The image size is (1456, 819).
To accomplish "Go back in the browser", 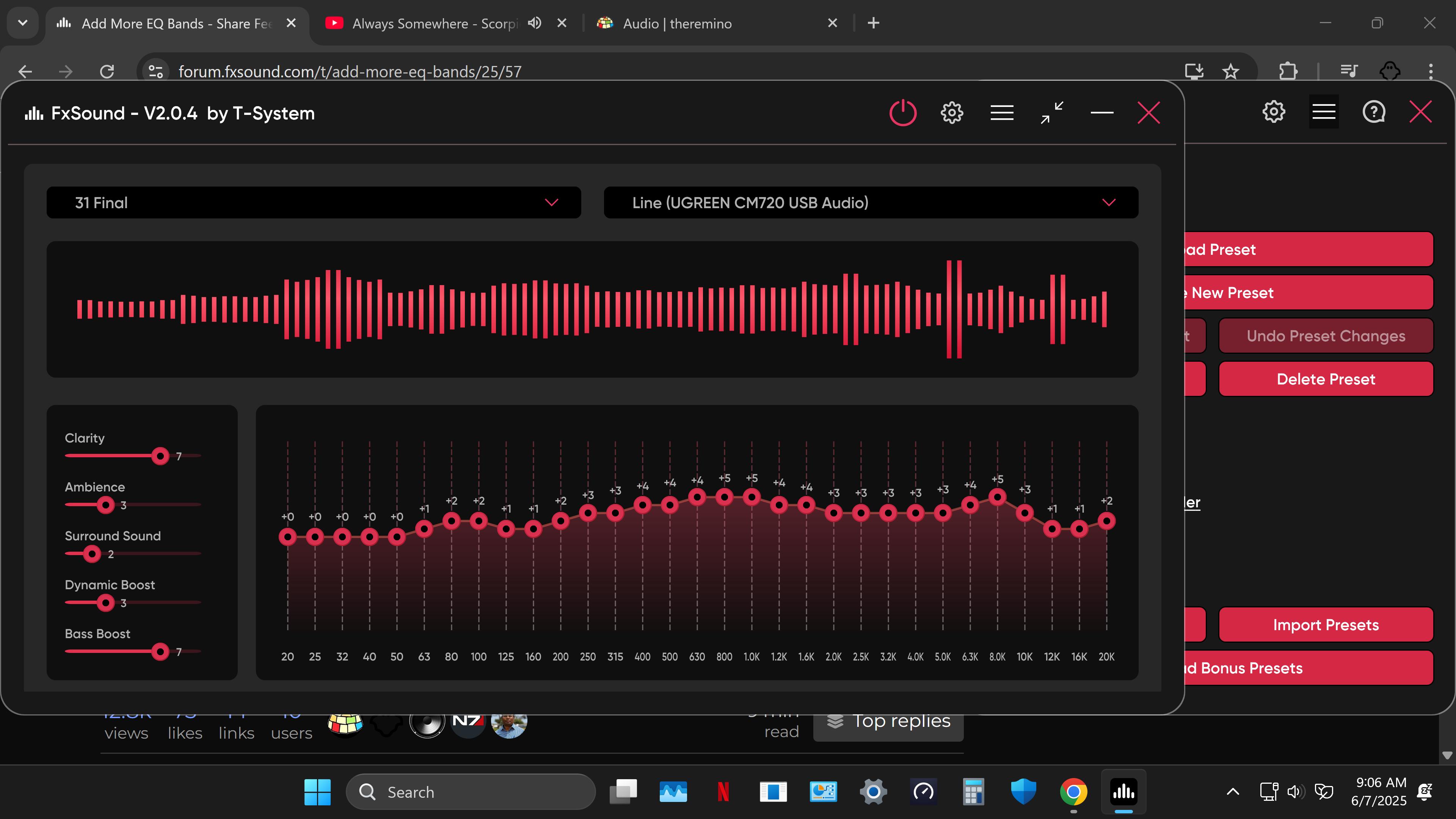I will pyautogui.click(x=25, y=72).
